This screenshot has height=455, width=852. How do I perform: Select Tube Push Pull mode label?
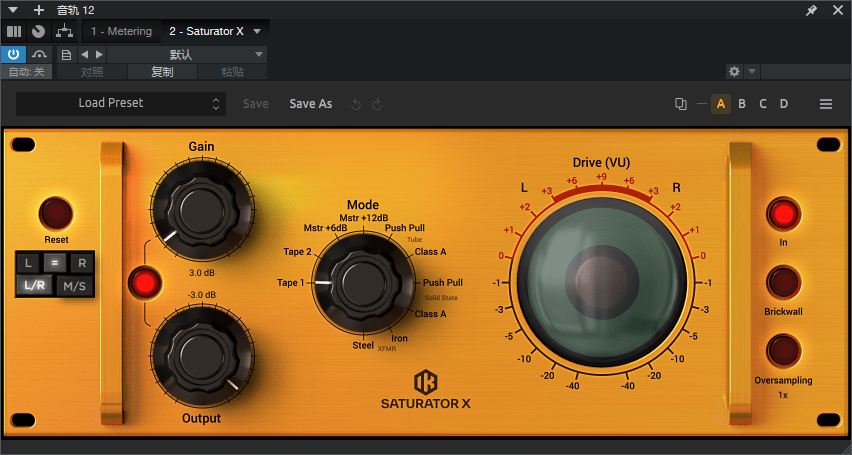(x=405, y=228)
